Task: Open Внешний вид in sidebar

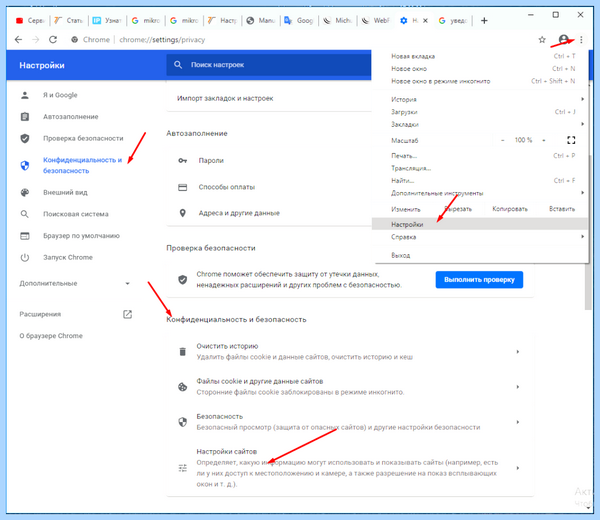Action: 65,192
